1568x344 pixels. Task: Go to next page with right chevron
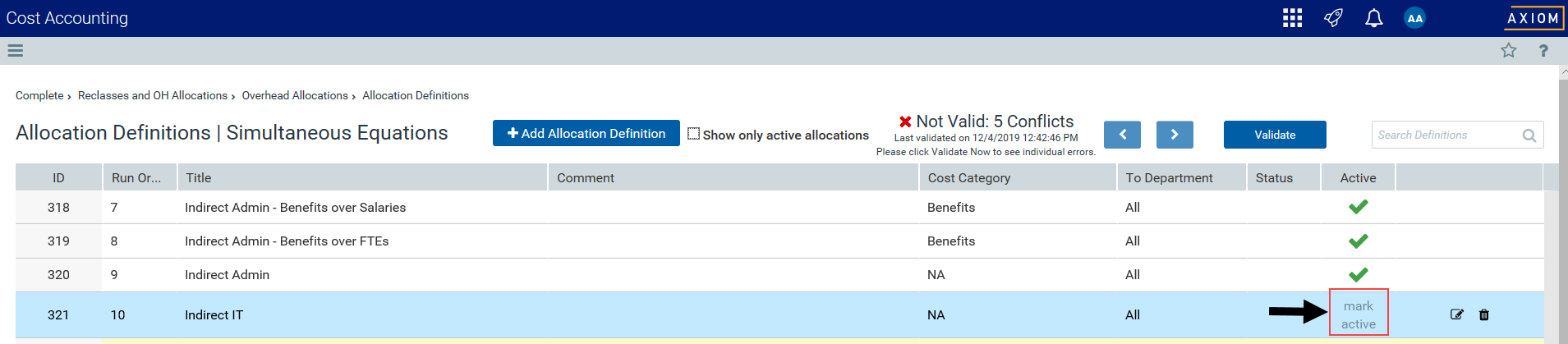click(1175, 135)
